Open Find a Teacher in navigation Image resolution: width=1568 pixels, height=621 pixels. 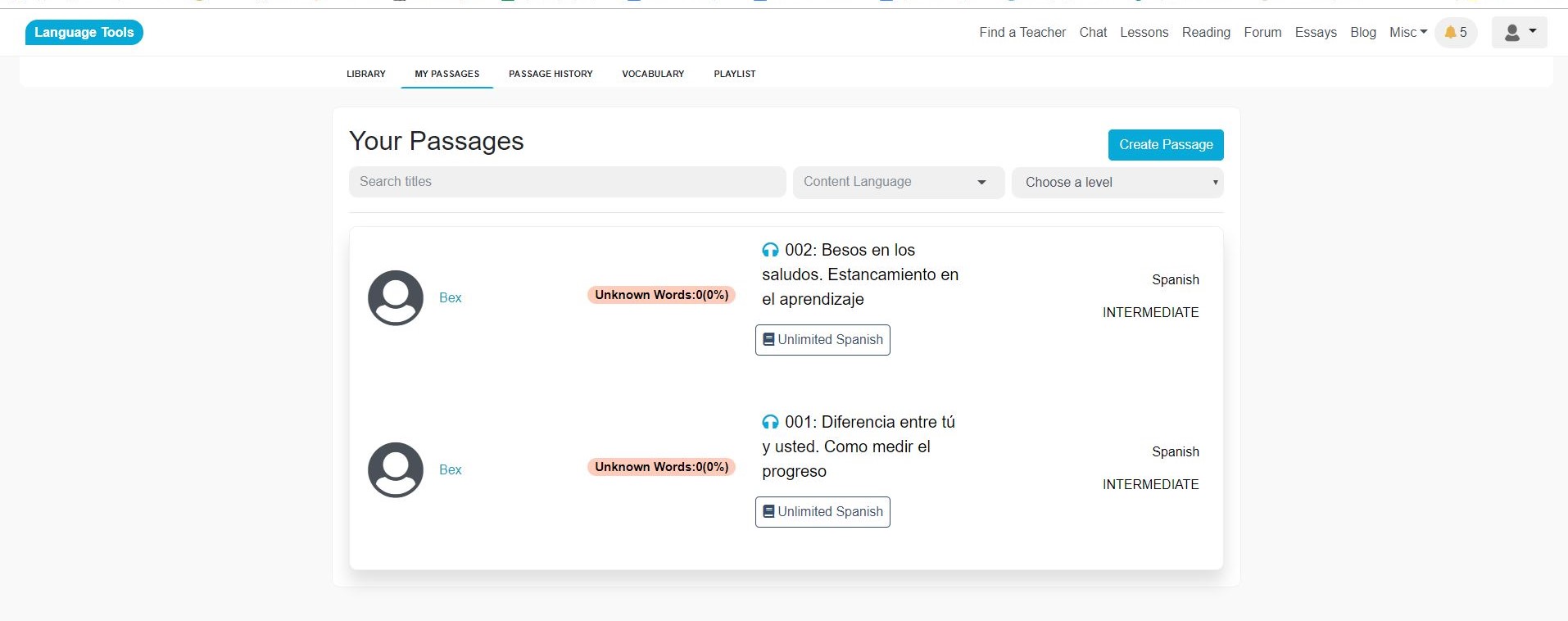pos(1022,33)
